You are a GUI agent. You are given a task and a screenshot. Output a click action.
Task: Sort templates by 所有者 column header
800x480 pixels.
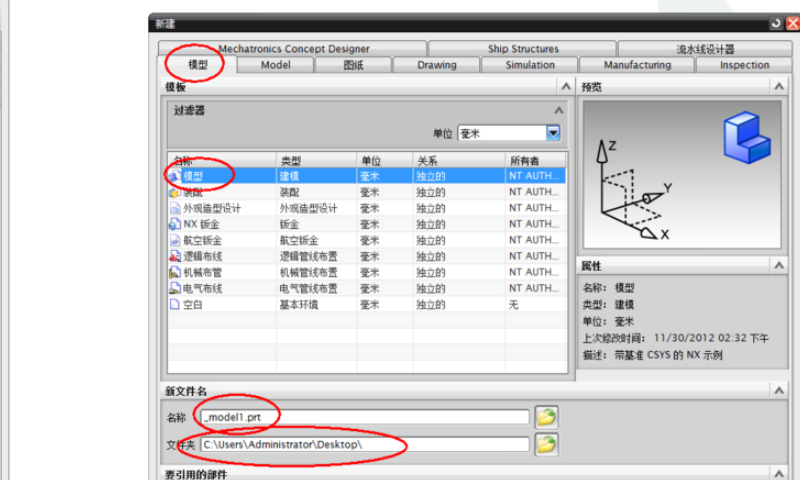coord(536,161)
